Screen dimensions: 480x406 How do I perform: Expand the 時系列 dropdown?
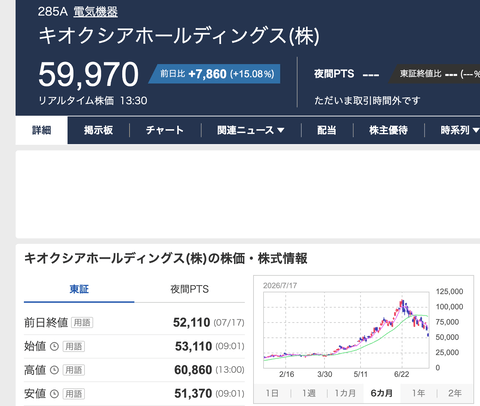coord(459,130)
